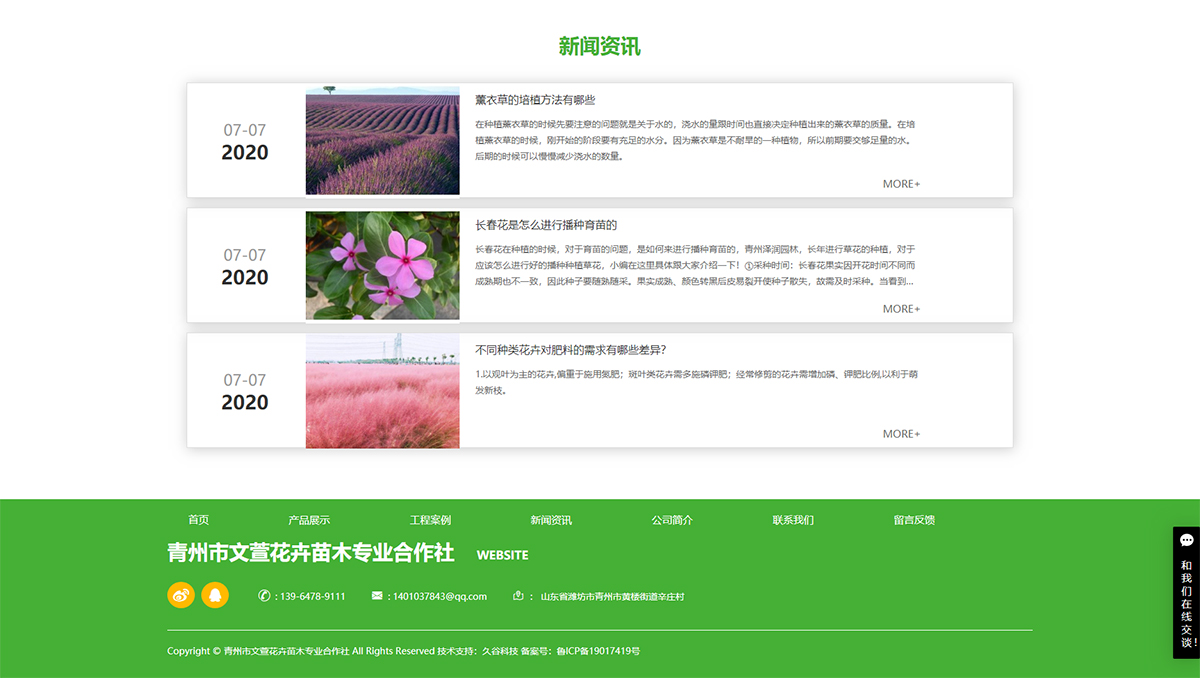The width and height of the screenshot is (1200, 678).
Task: Click the 新闻资讯 section heading
Action: tap(600, 46)
